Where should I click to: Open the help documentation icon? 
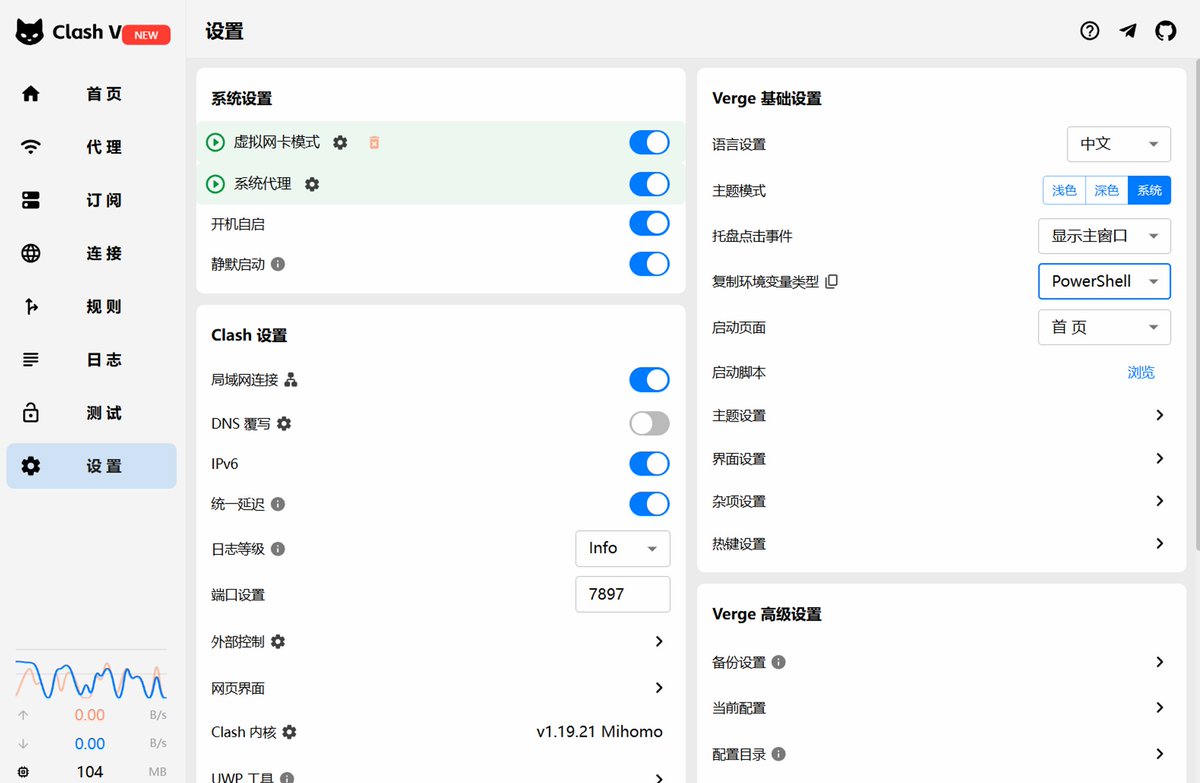pos(1090,31)
